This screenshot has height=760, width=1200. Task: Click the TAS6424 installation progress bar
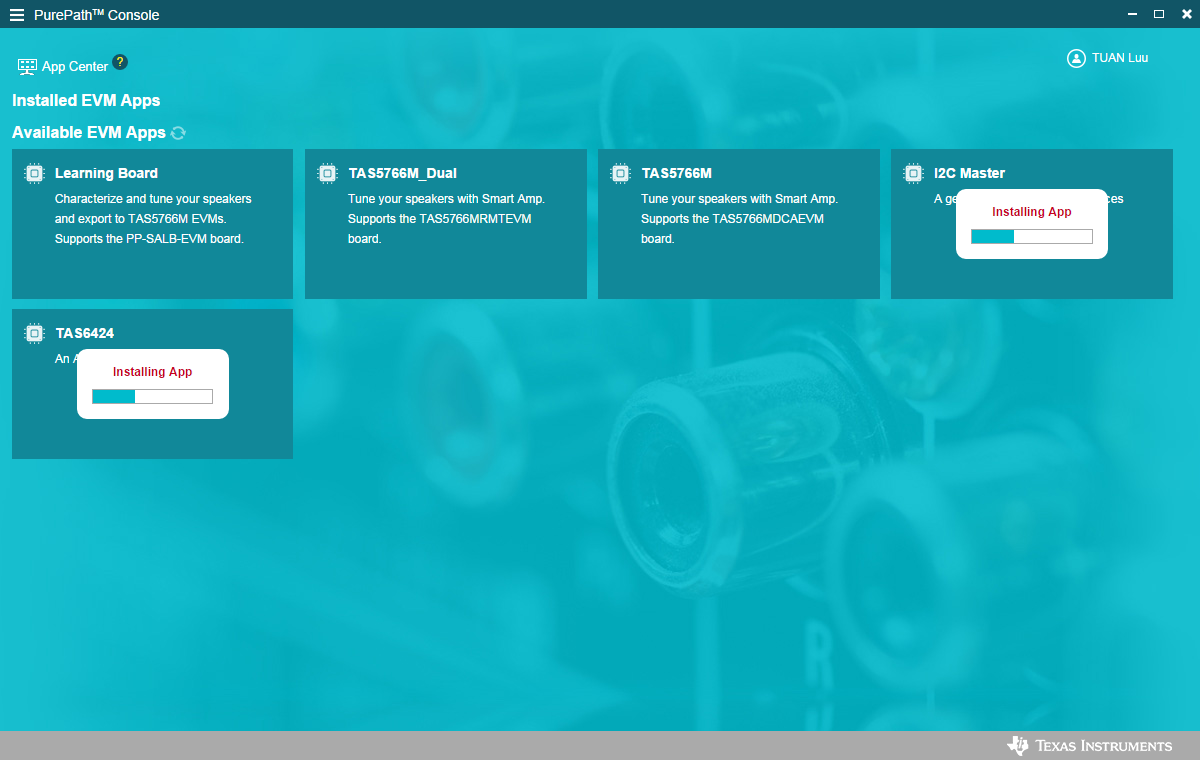[152, 397]
